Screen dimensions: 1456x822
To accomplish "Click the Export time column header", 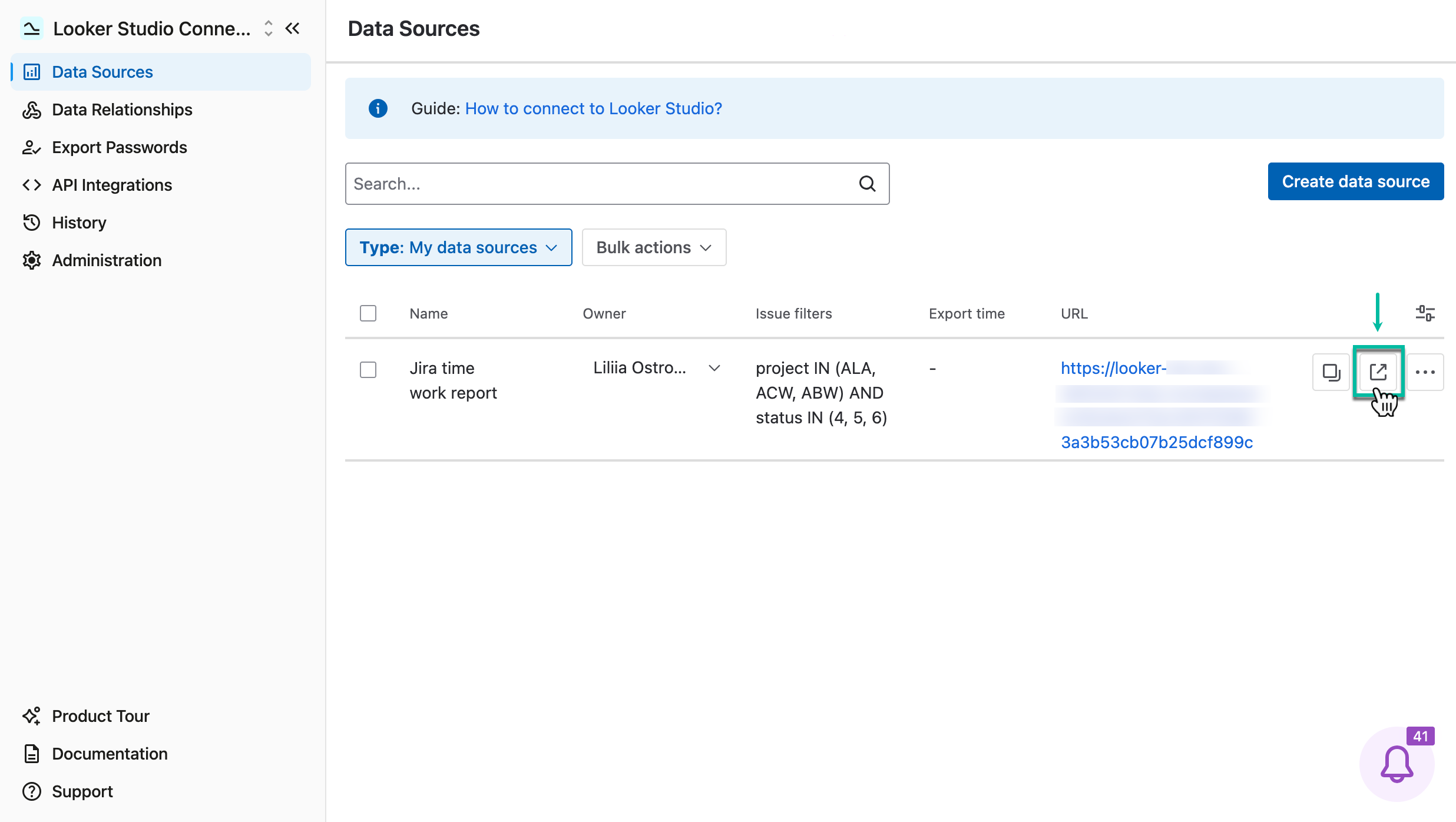I will 967,314.
